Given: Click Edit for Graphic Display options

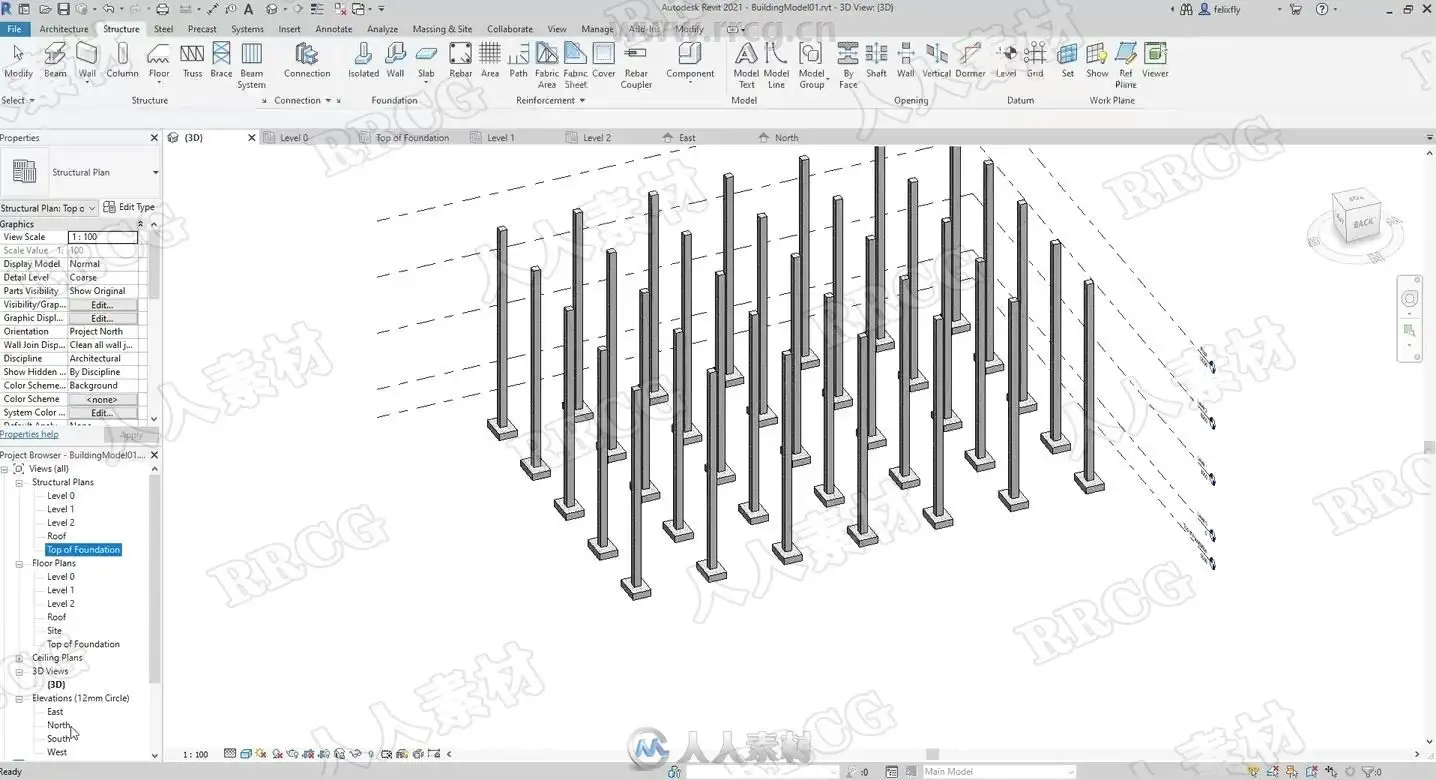Looking at the screenshot, I should click(102, 318).
